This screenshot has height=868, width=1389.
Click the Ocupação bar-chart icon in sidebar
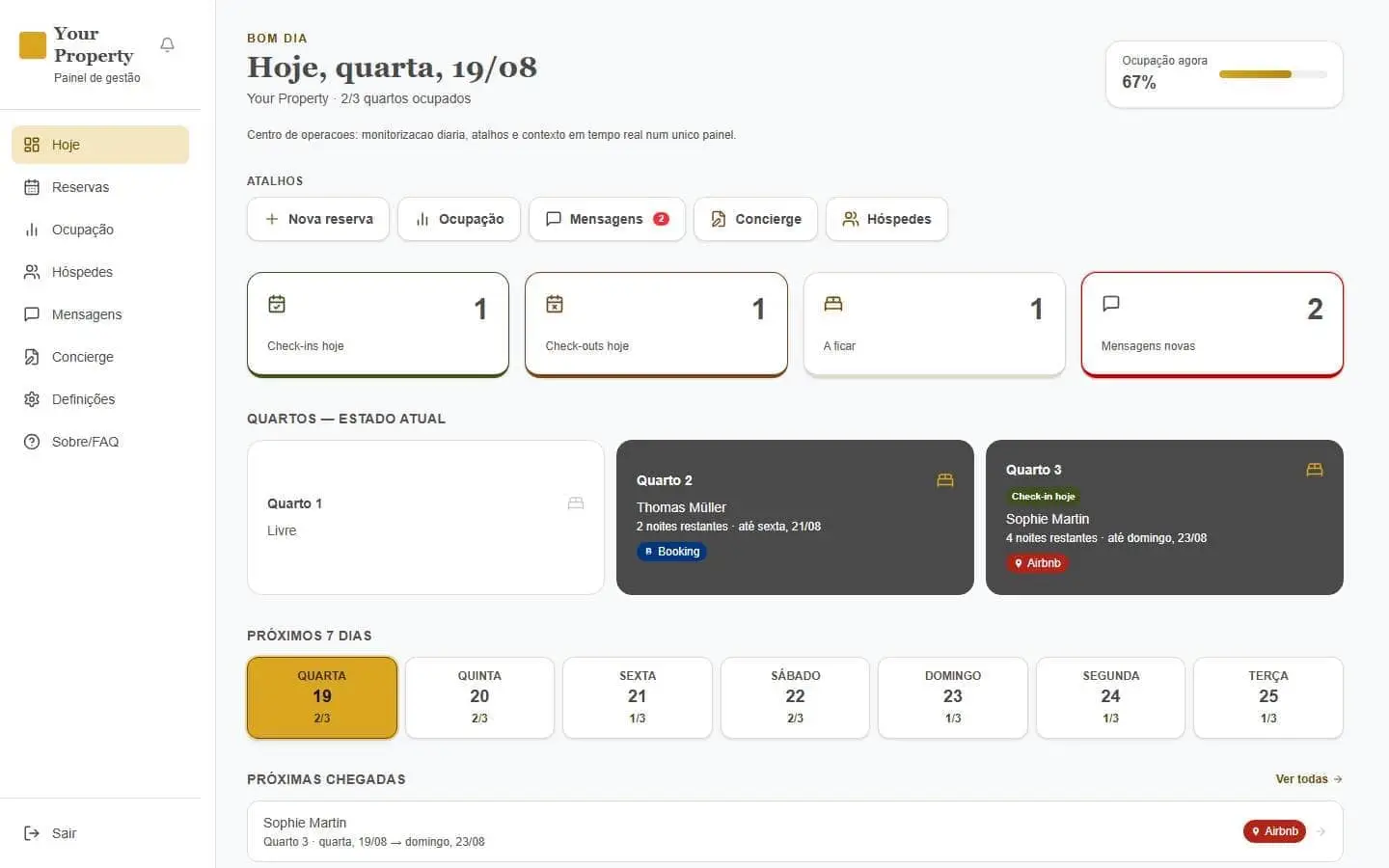32,230
